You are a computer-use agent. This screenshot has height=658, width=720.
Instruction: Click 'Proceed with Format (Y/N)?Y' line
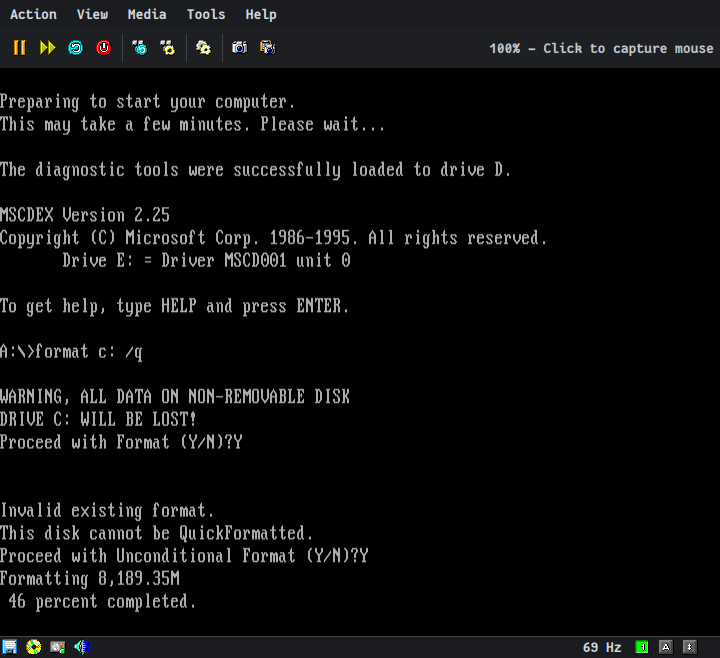[121, 442]
